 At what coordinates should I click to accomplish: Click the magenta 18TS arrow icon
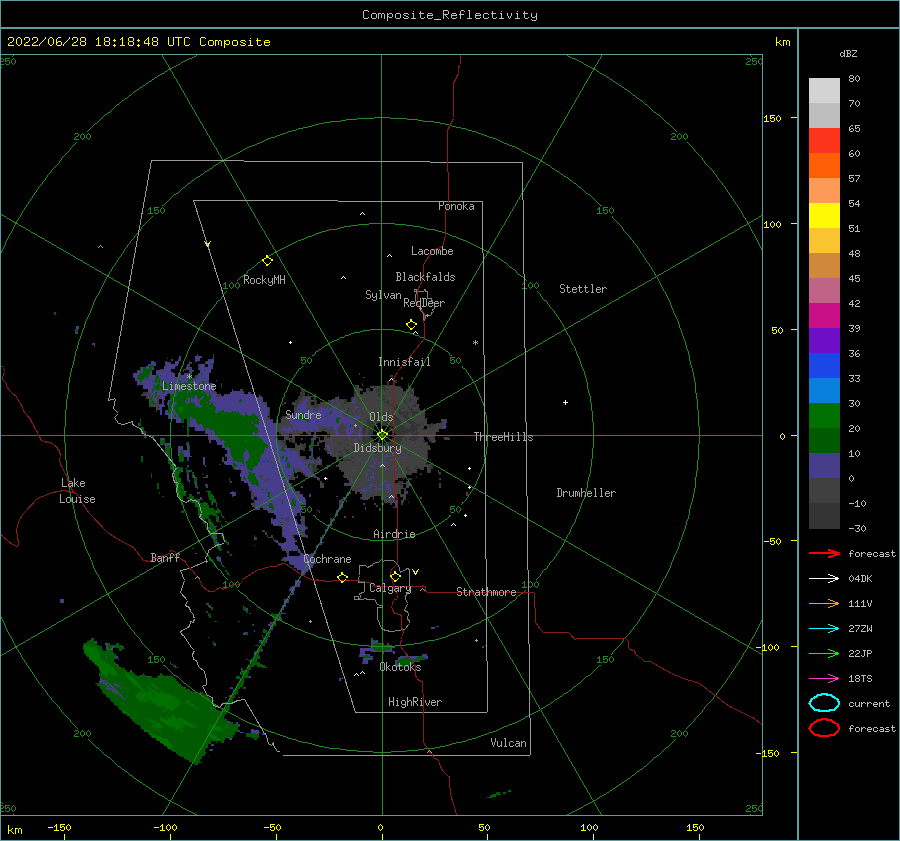coord(824,679)
